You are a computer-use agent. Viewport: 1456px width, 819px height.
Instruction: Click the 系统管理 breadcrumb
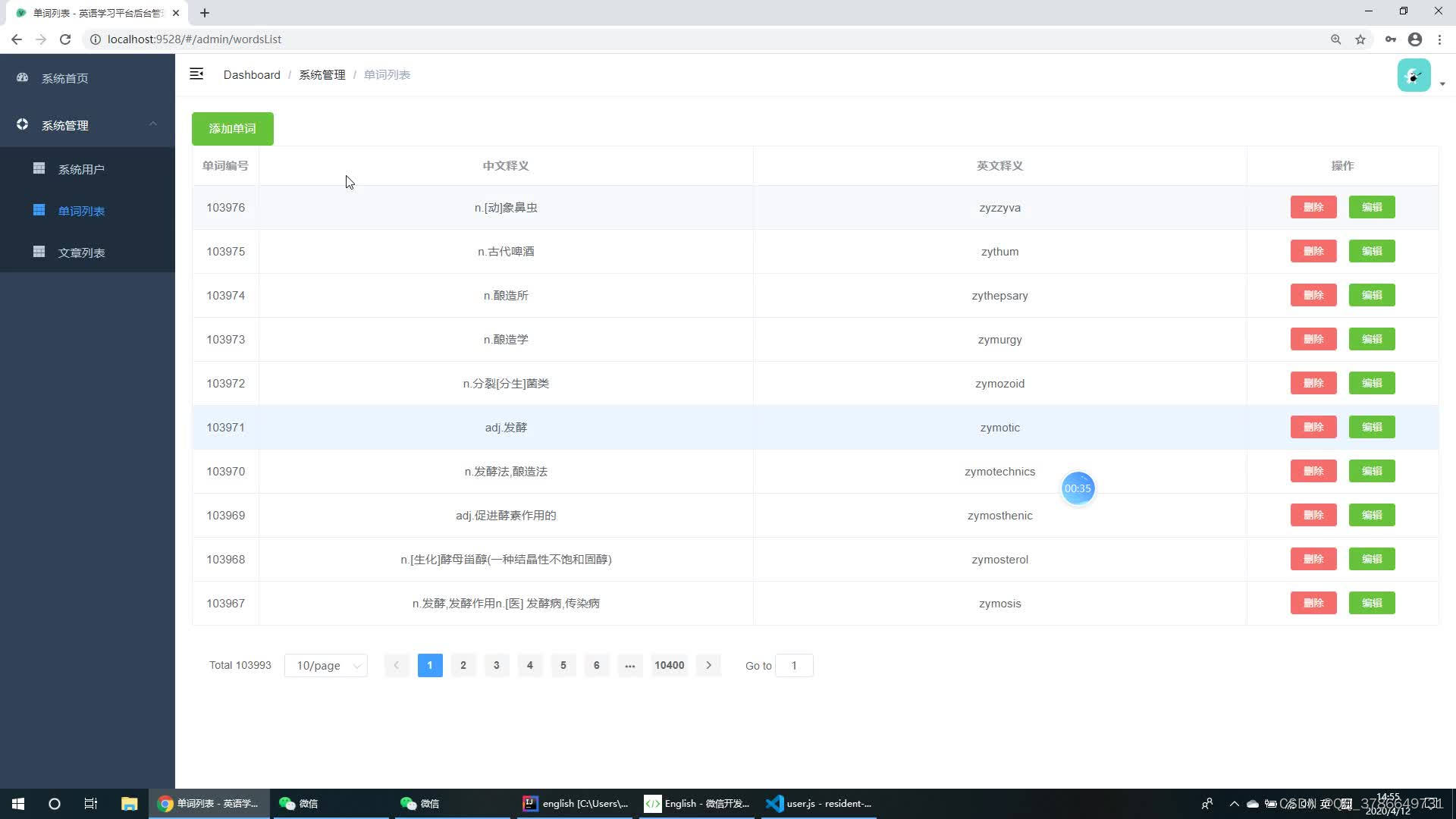click(x=322, y=74)
